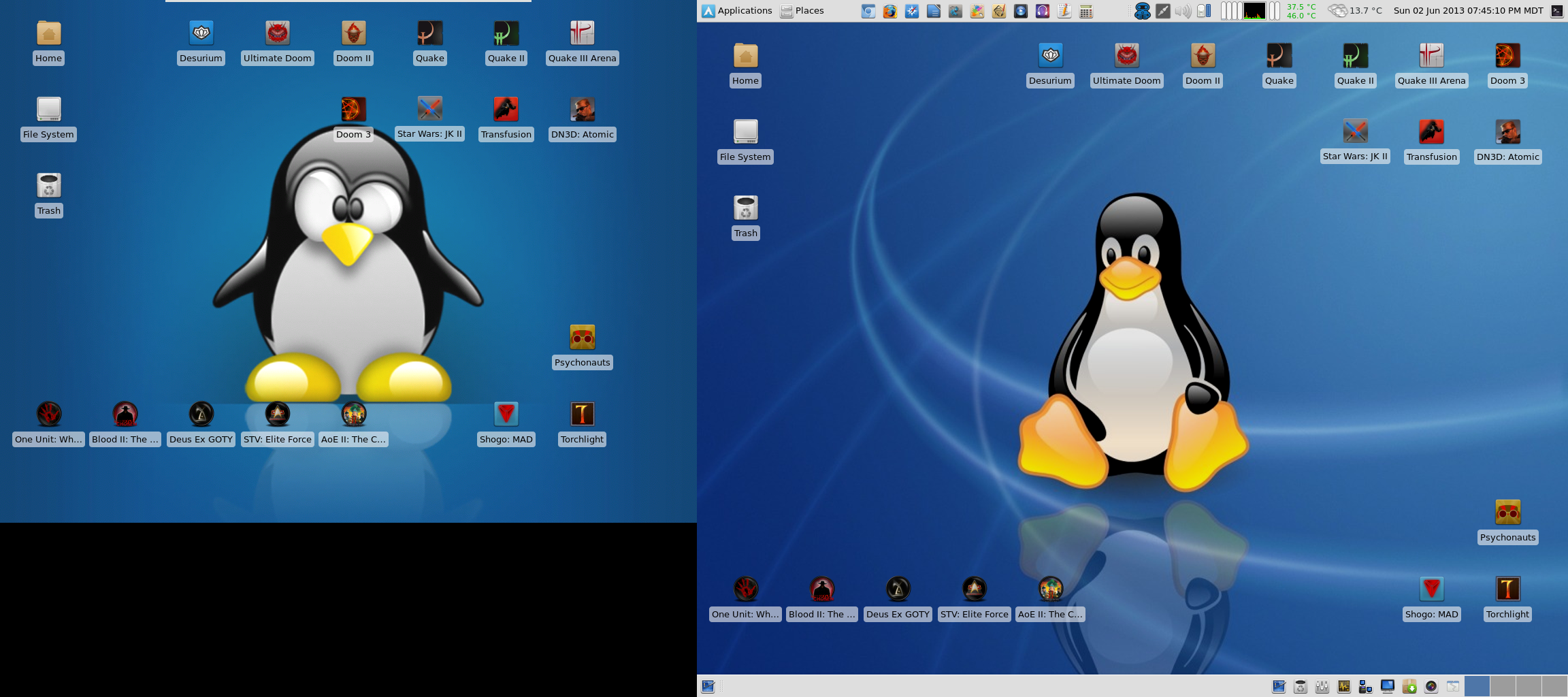Screen dimensions: 1568x697
Task: Launch Quake II on the right monitor
Action: [1356, 65]
